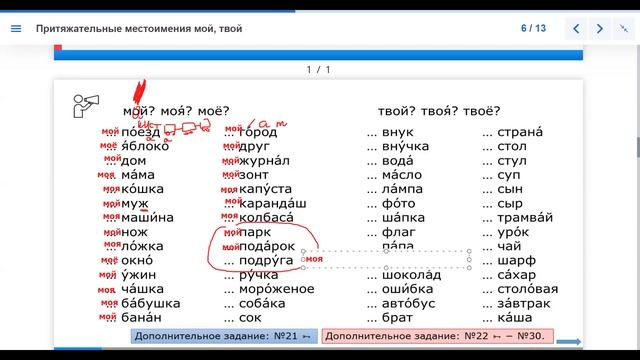The width and height of the screenshot is (640, 360).
Task: Click the word флаг
Action: pos(398,232)
